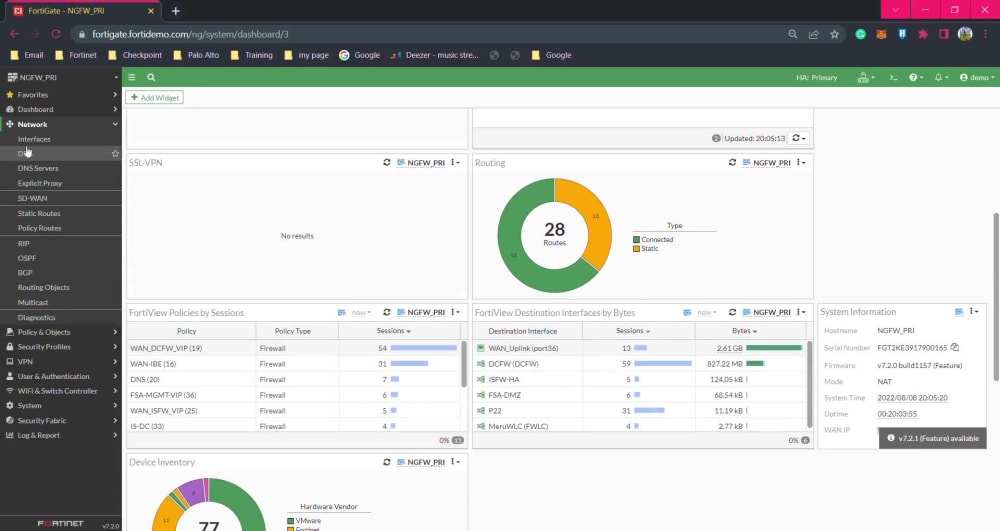Open 'now' timeframe dropdown in Policies widget
This screenshot has height=531, width=1000.
[361, 312]
